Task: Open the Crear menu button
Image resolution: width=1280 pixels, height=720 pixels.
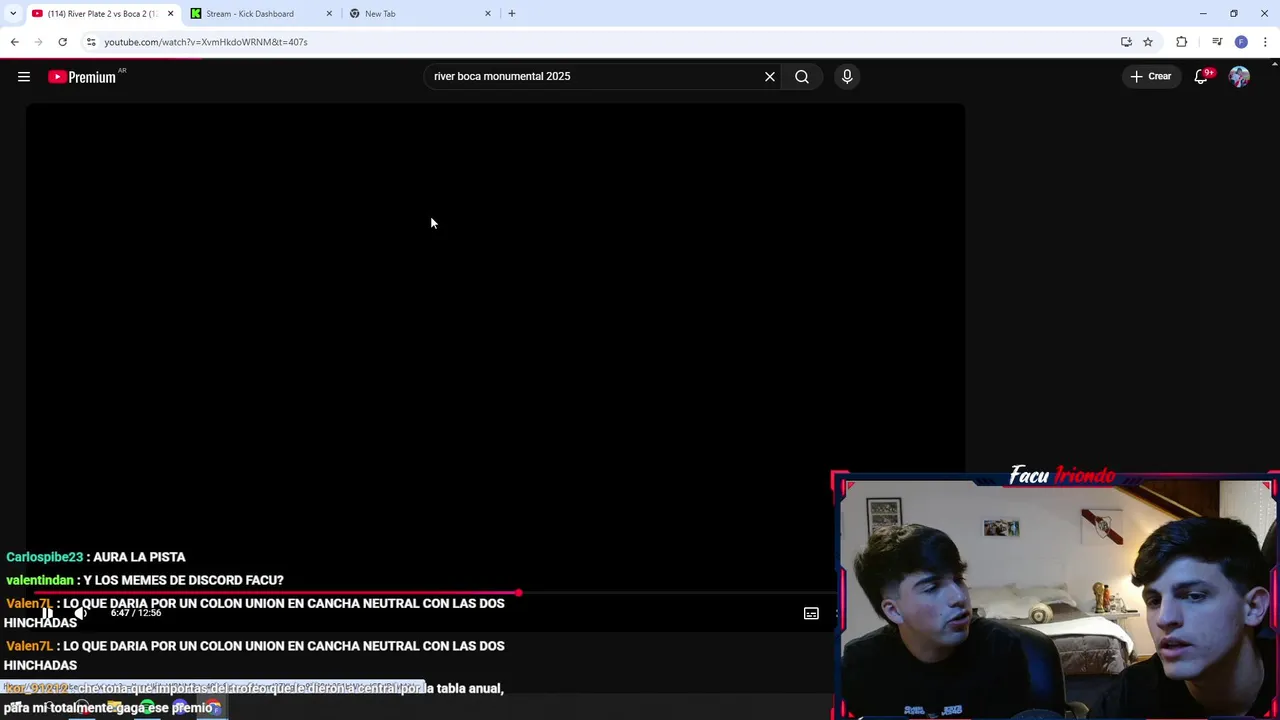Action: tap(1151, 77)
